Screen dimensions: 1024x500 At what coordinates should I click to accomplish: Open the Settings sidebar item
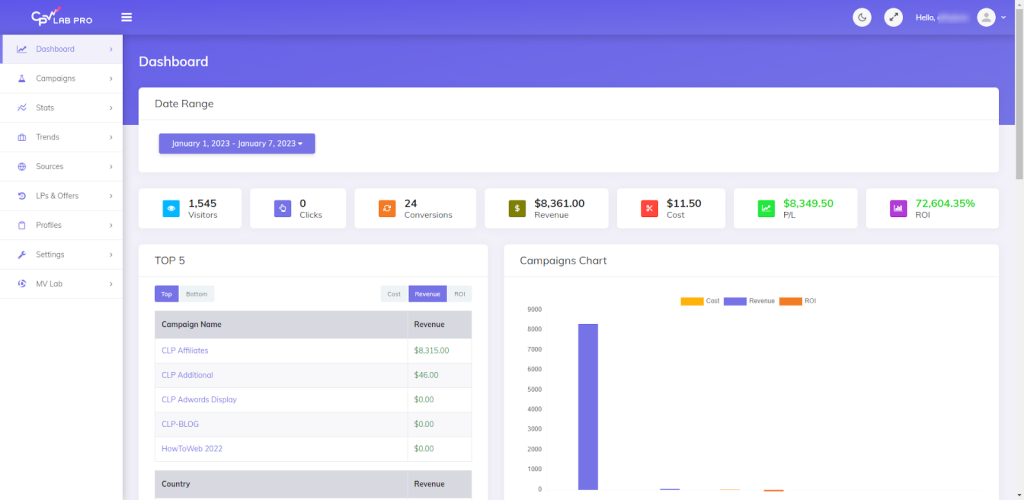pos(61,255)
